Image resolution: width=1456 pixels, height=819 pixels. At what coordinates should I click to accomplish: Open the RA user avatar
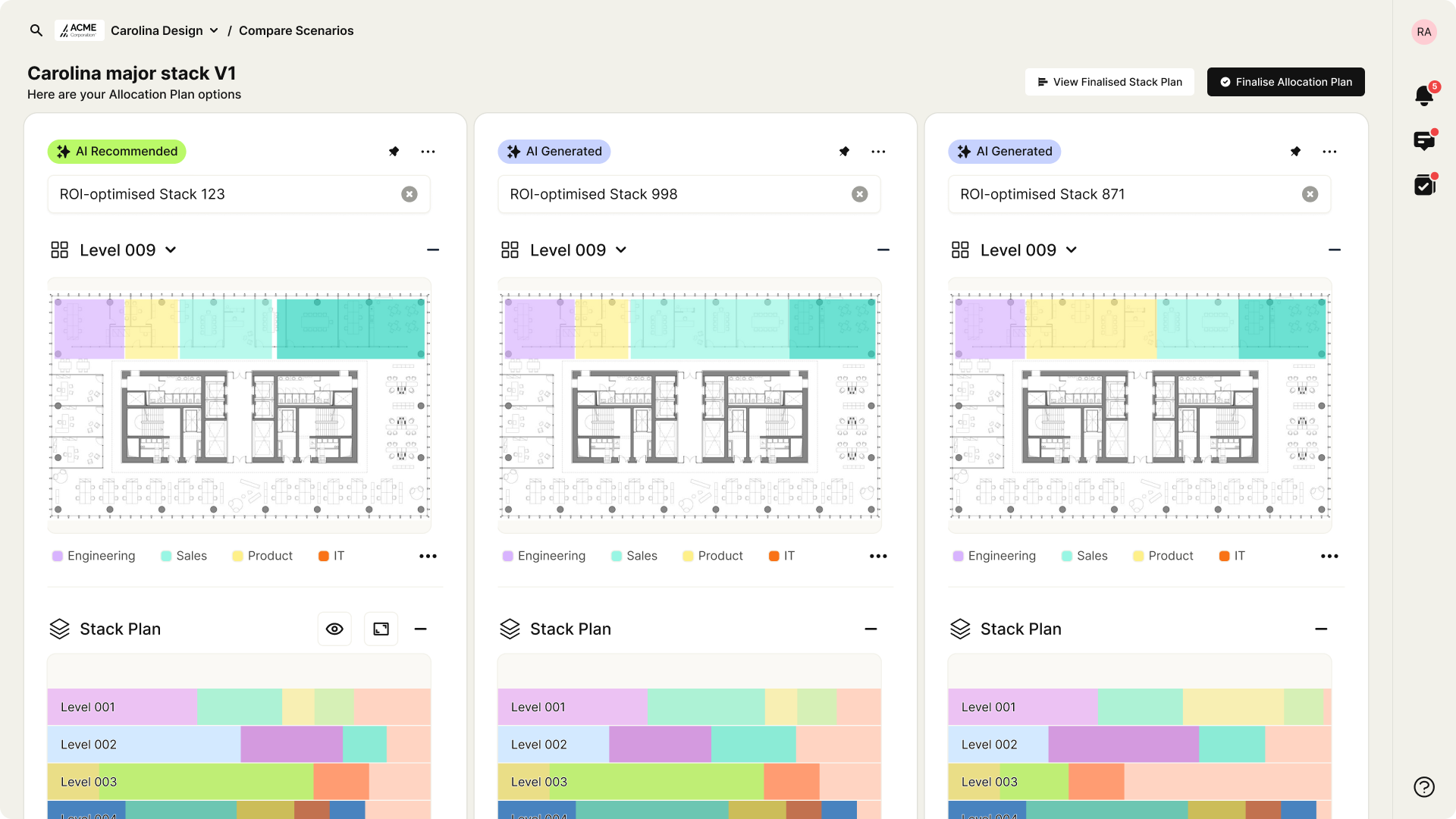(x=1423, y=32)
